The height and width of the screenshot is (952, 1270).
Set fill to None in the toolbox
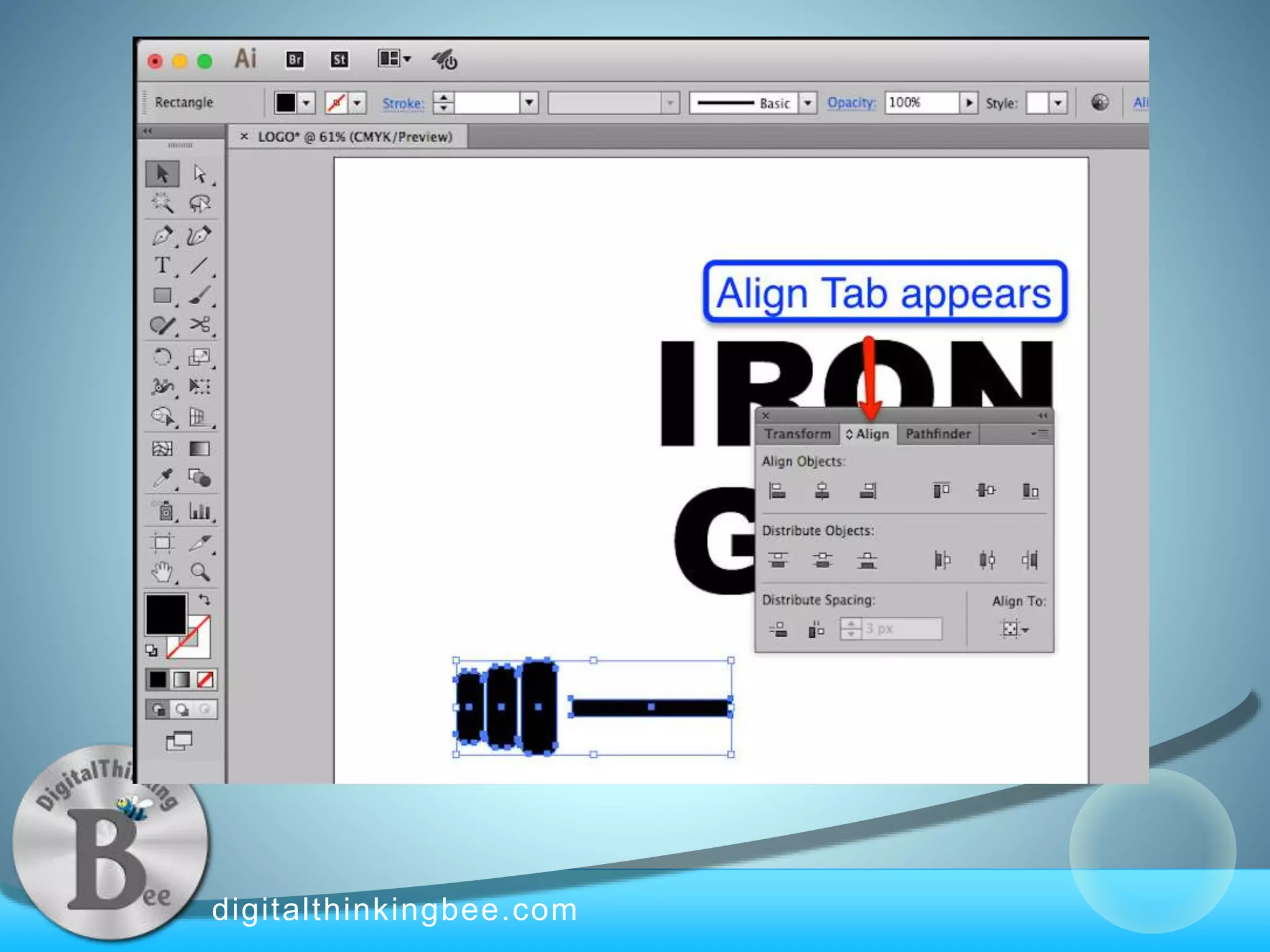pos(205,680)
